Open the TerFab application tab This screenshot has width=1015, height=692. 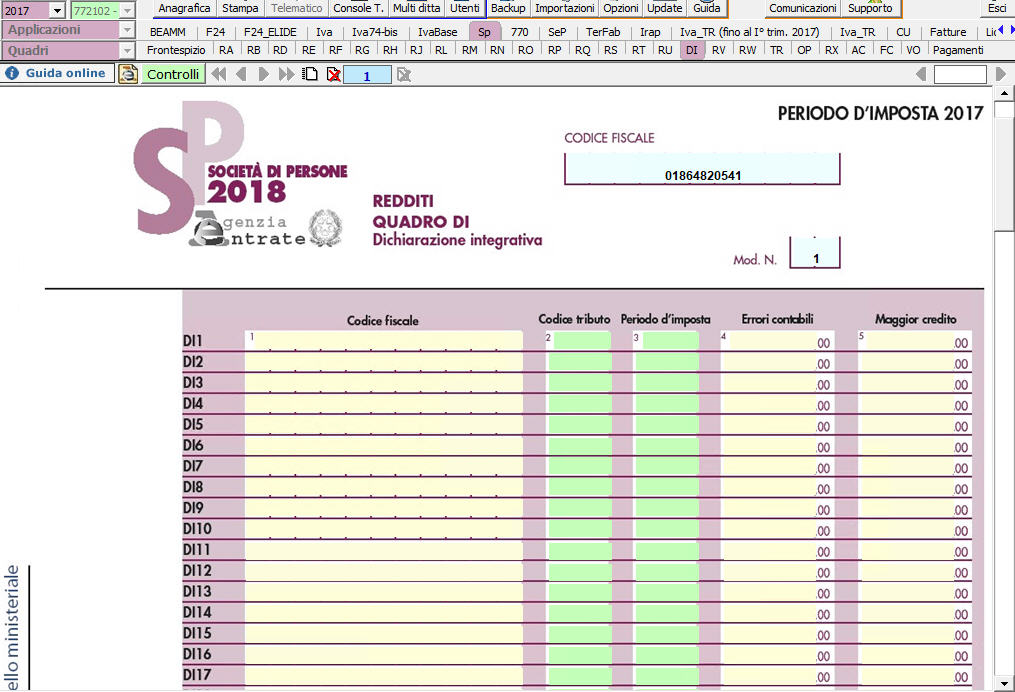[x=603, y=32]
